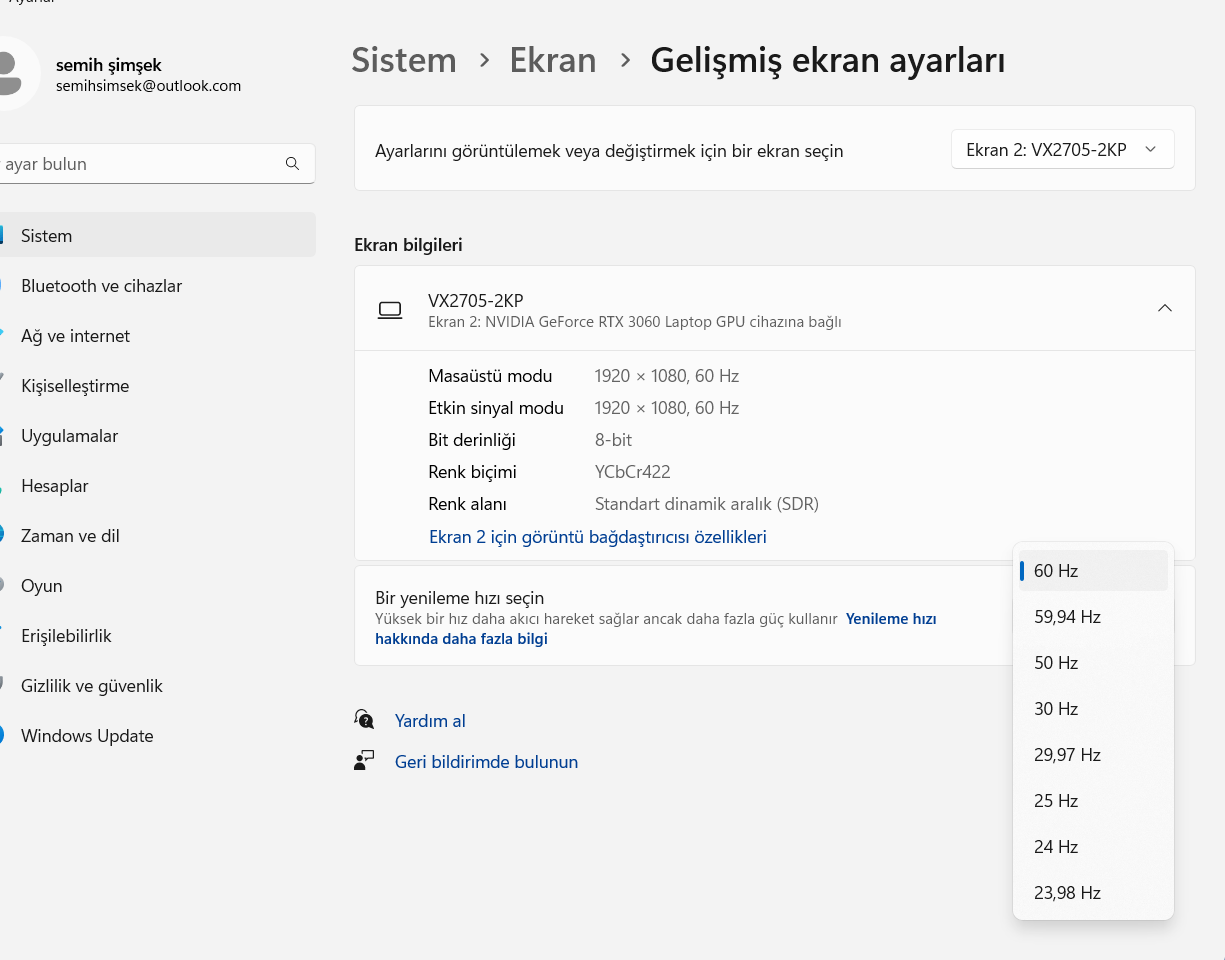The height and width of the screenshot is (960, 1225).
Task: Open the display selector dropdown Ekran 2
Action: pyautogui.click(x=1062, y=150)
